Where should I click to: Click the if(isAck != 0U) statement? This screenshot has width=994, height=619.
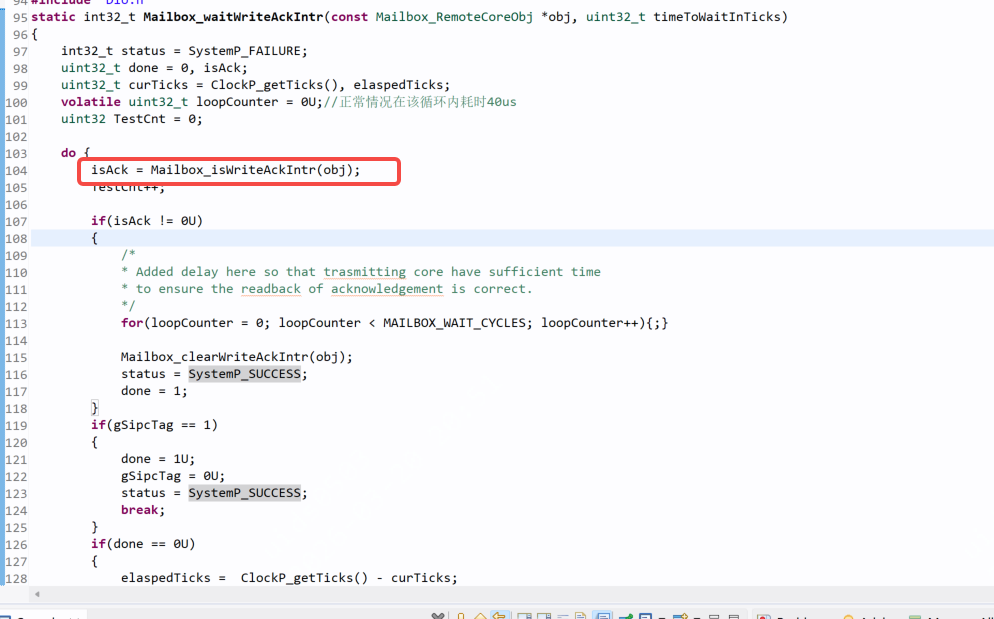pyautogui.click(x=146, y=221)
